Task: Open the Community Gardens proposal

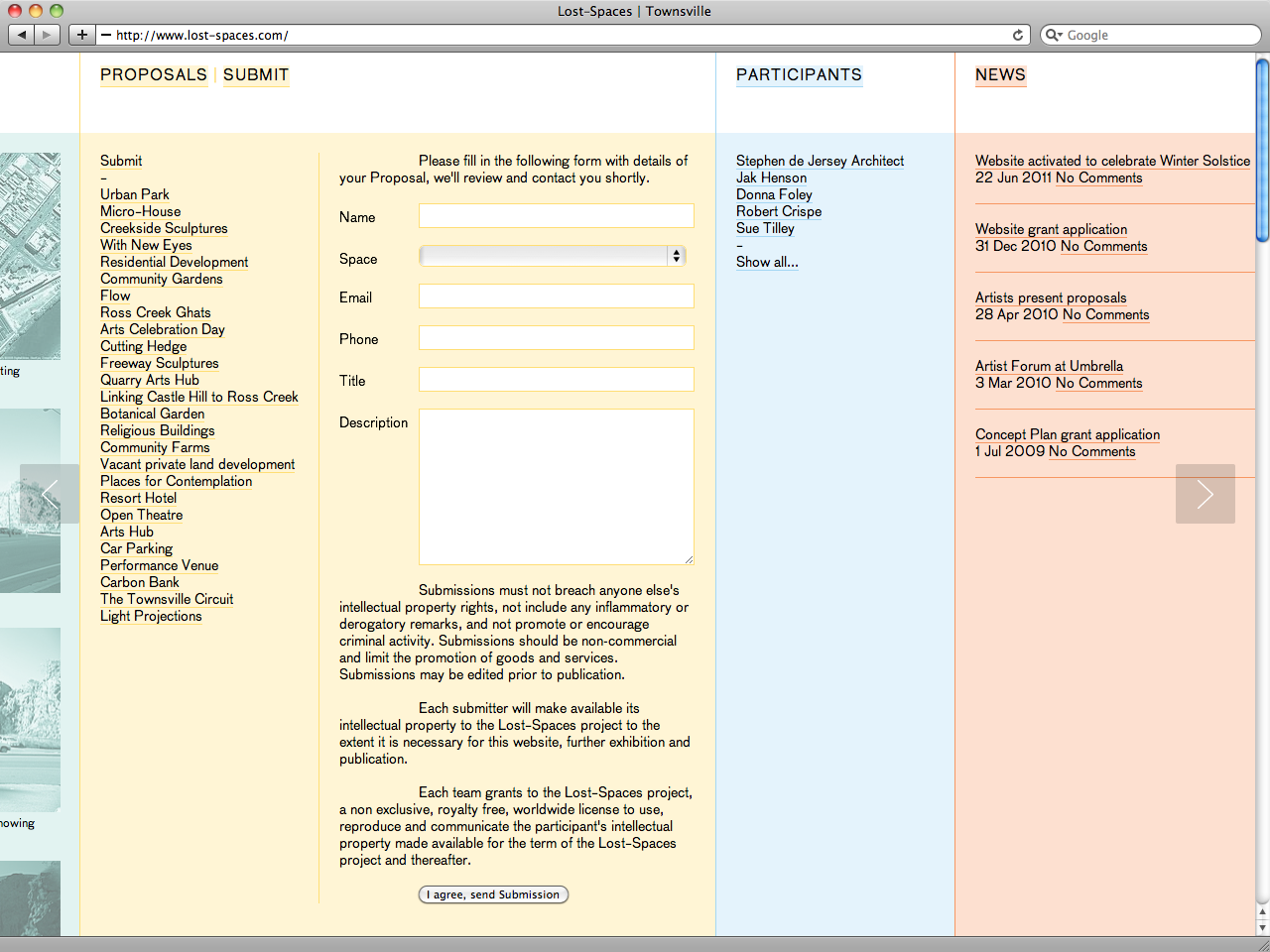Action: tap(162, 279)
